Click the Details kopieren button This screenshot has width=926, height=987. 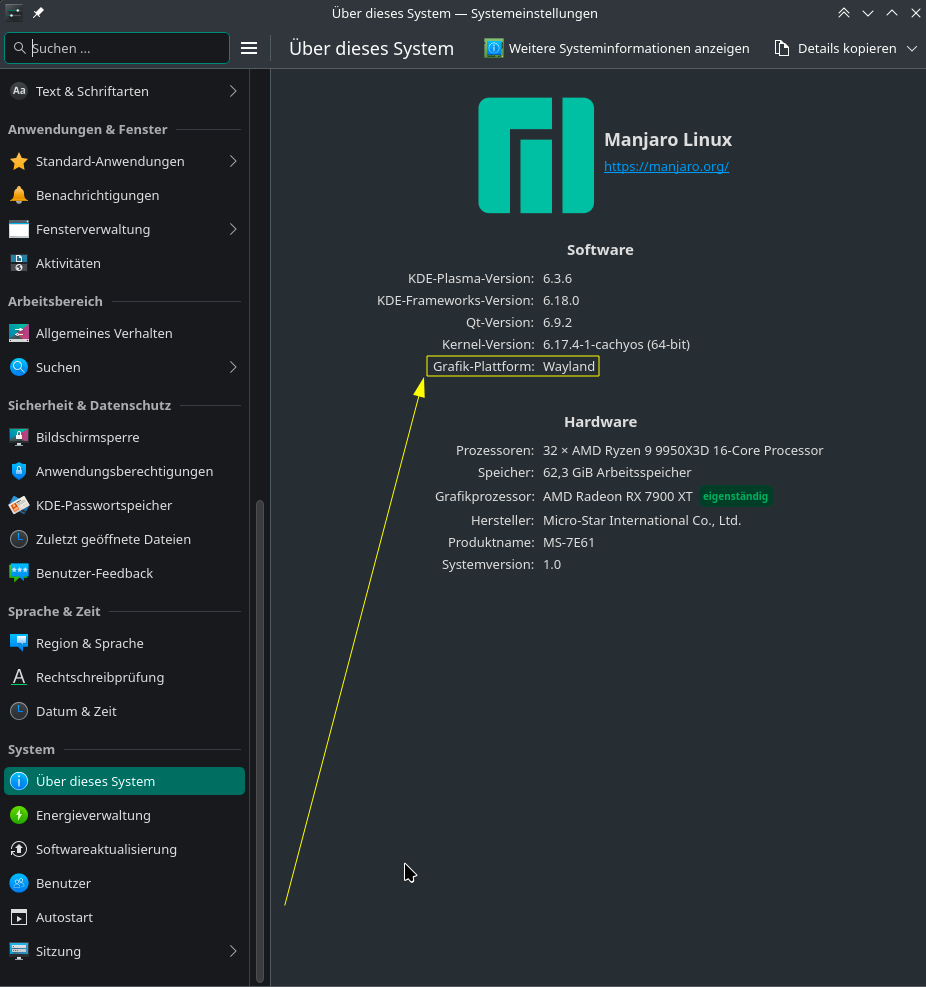click(x=835, y=48)
